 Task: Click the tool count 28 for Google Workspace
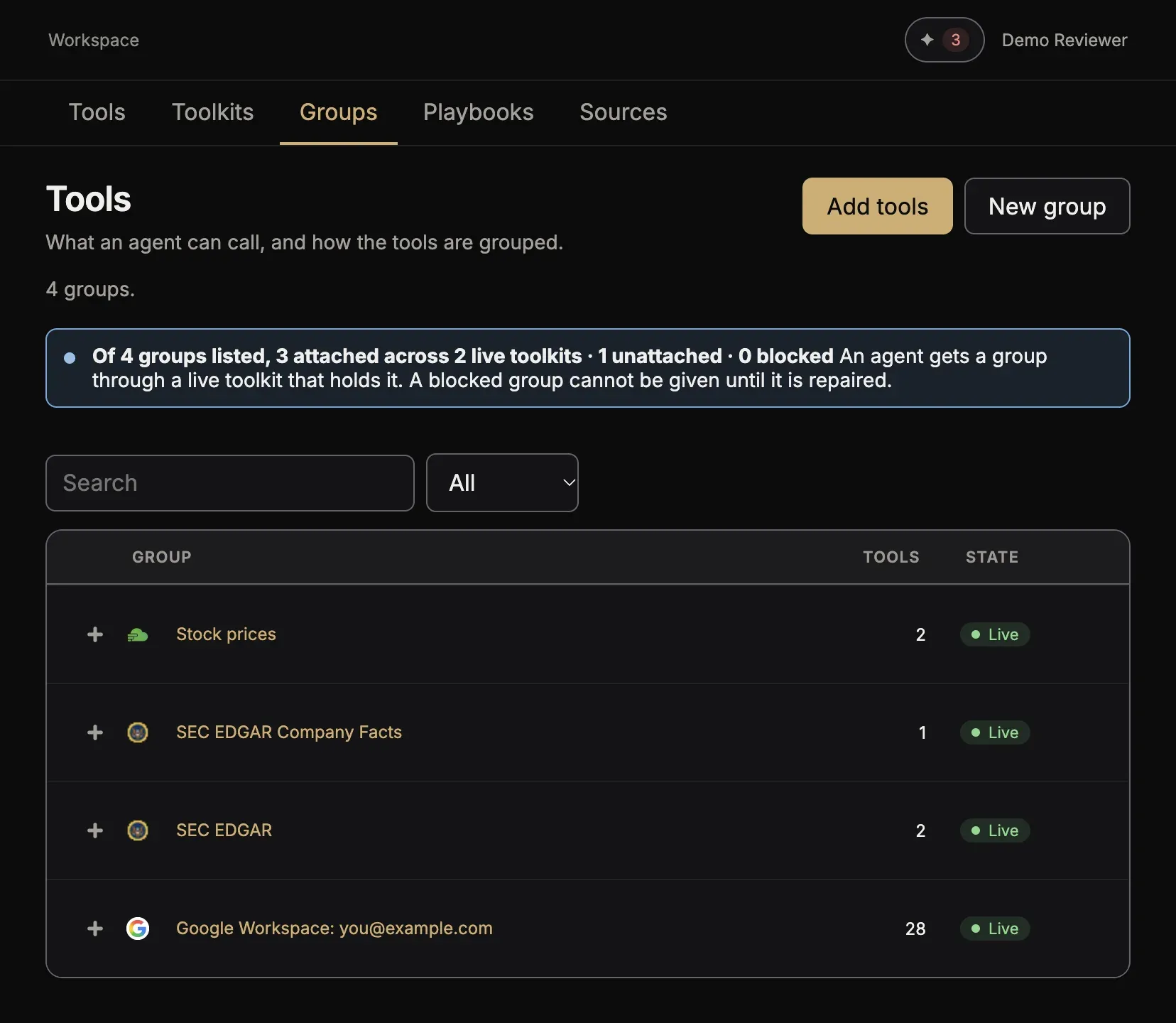coord(915,929)
